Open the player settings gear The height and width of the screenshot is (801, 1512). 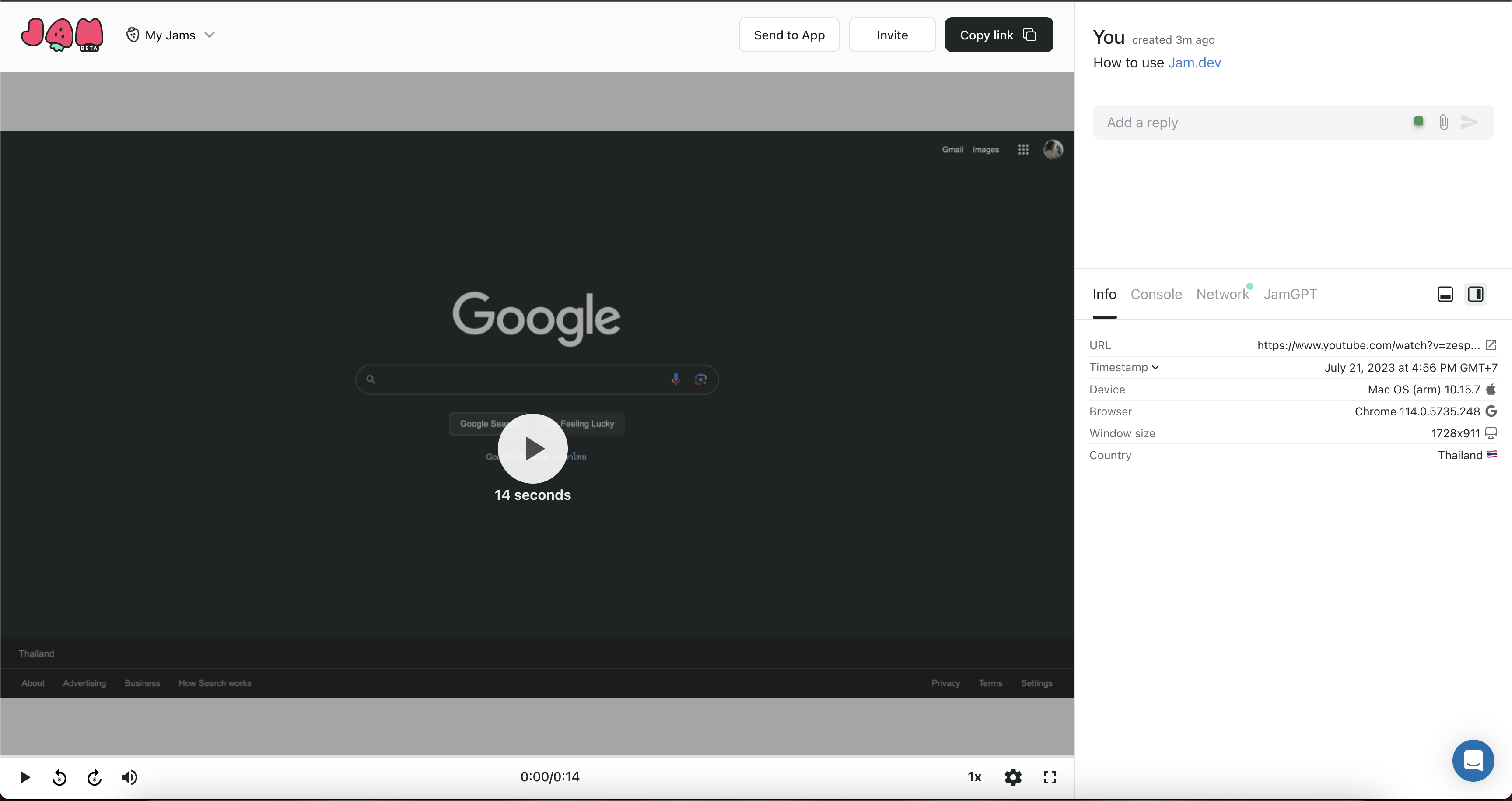1013,777
